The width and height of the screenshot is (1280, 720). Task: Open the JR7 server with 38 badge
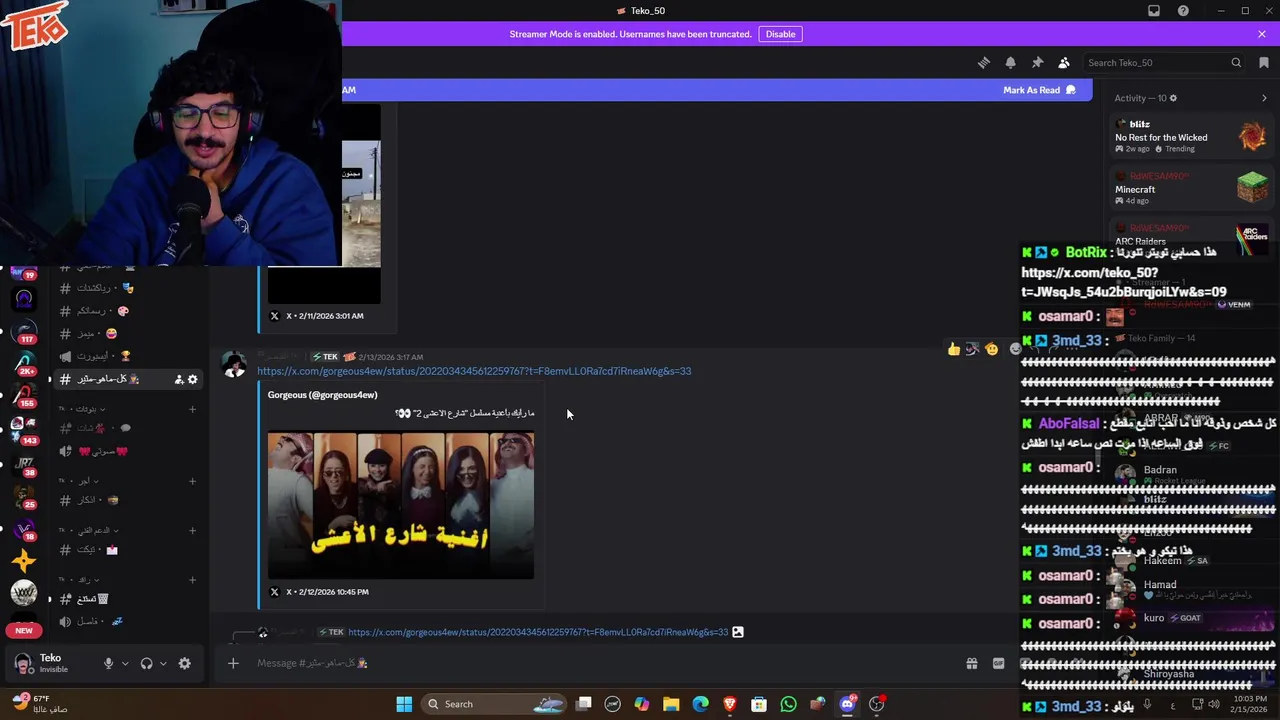pyautogui.click(x=24, y=463)
